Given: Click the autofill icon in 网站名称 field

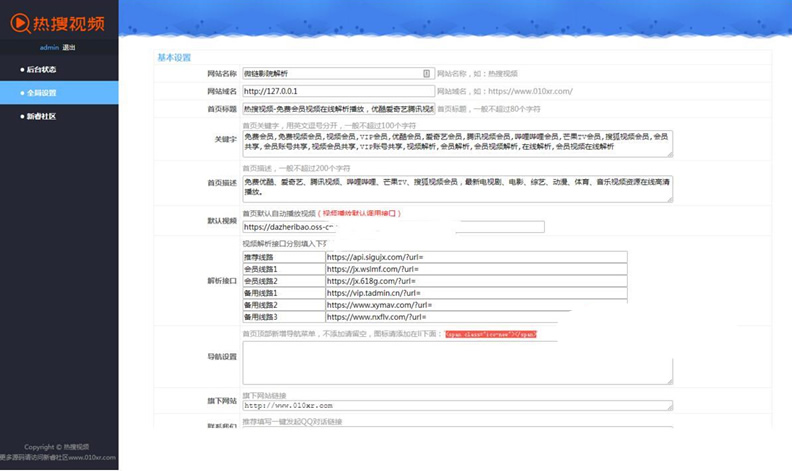Looking at the screenshot, I should [x=427, y=73].
